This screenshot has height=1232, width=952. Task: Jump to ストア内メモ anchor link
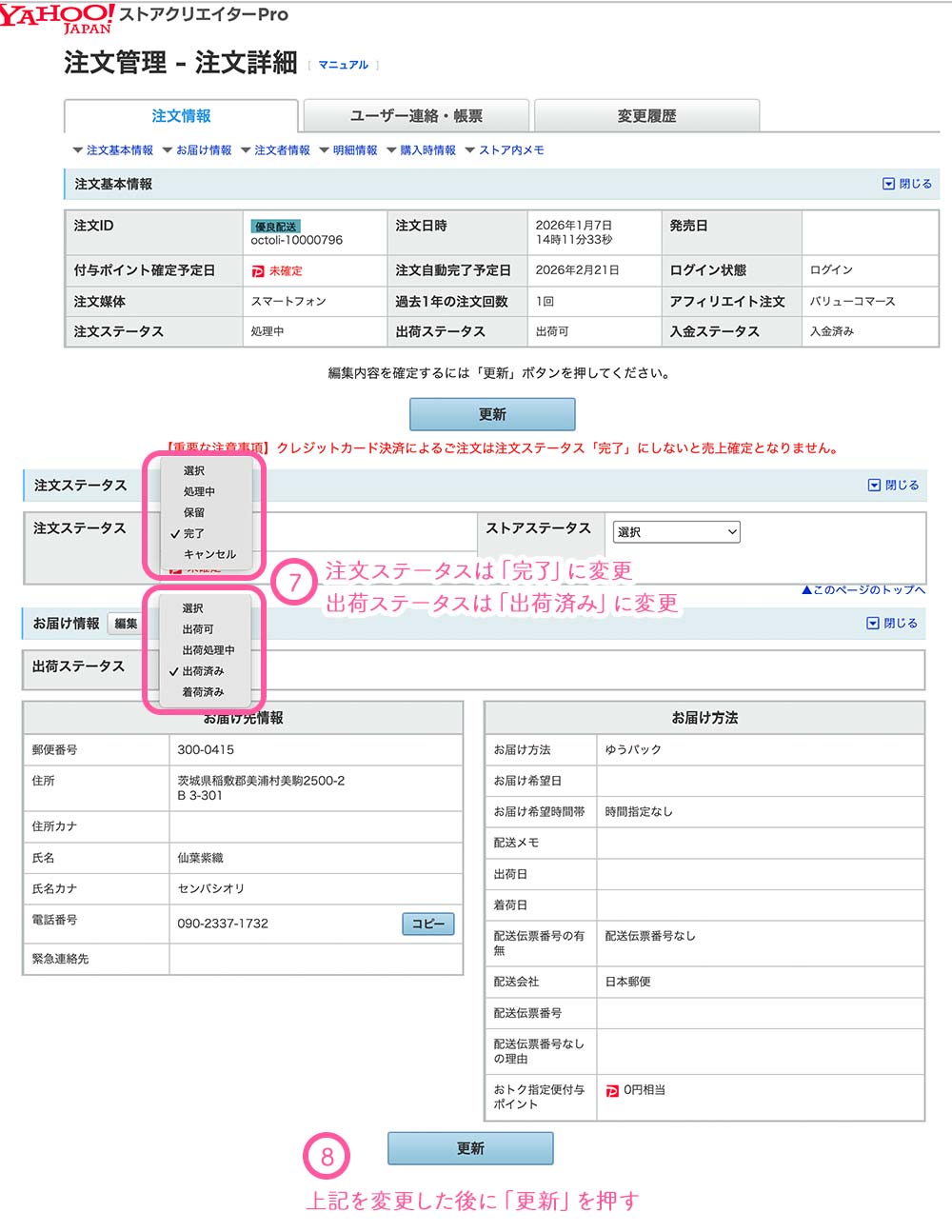tap(511, 150)
